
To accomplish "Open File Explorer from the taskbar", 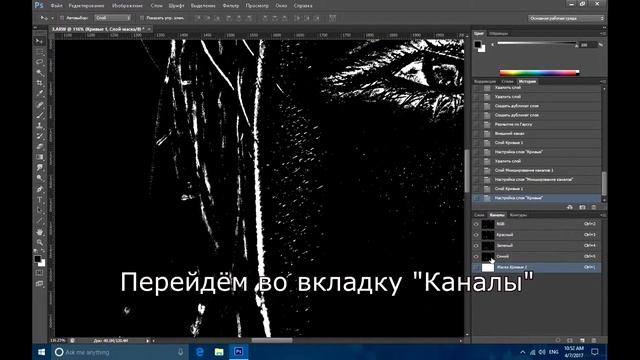I will pos(219,351).
